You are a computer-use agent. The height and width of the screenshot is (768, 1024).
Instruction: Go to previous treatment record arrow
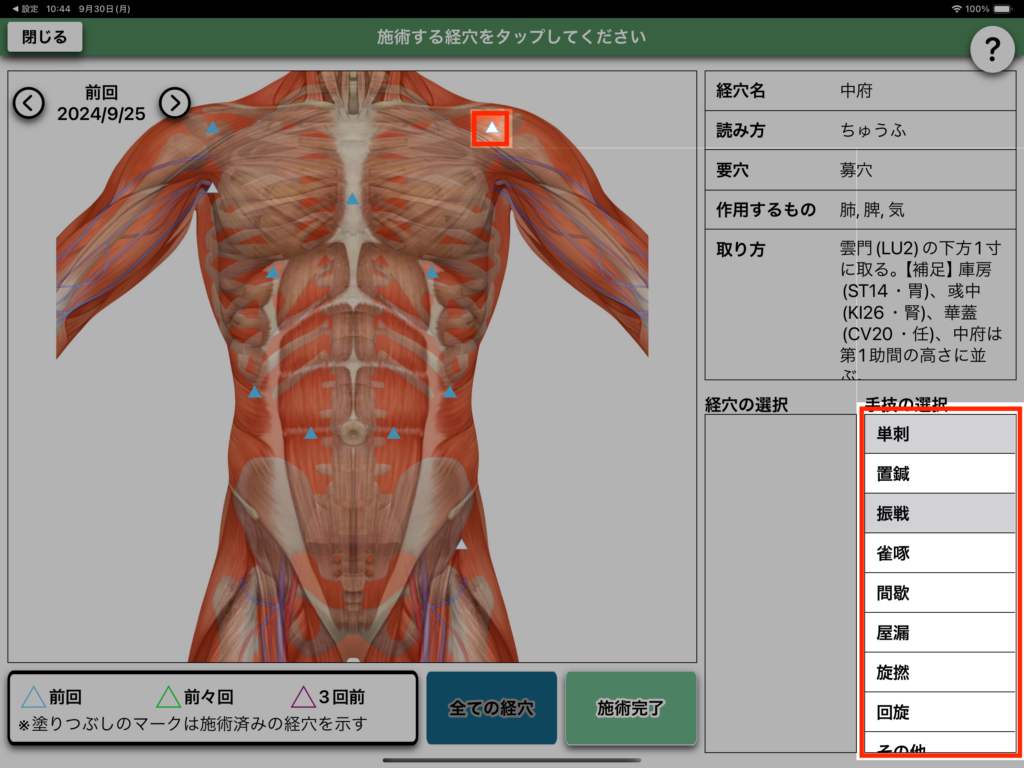(28, 102)
